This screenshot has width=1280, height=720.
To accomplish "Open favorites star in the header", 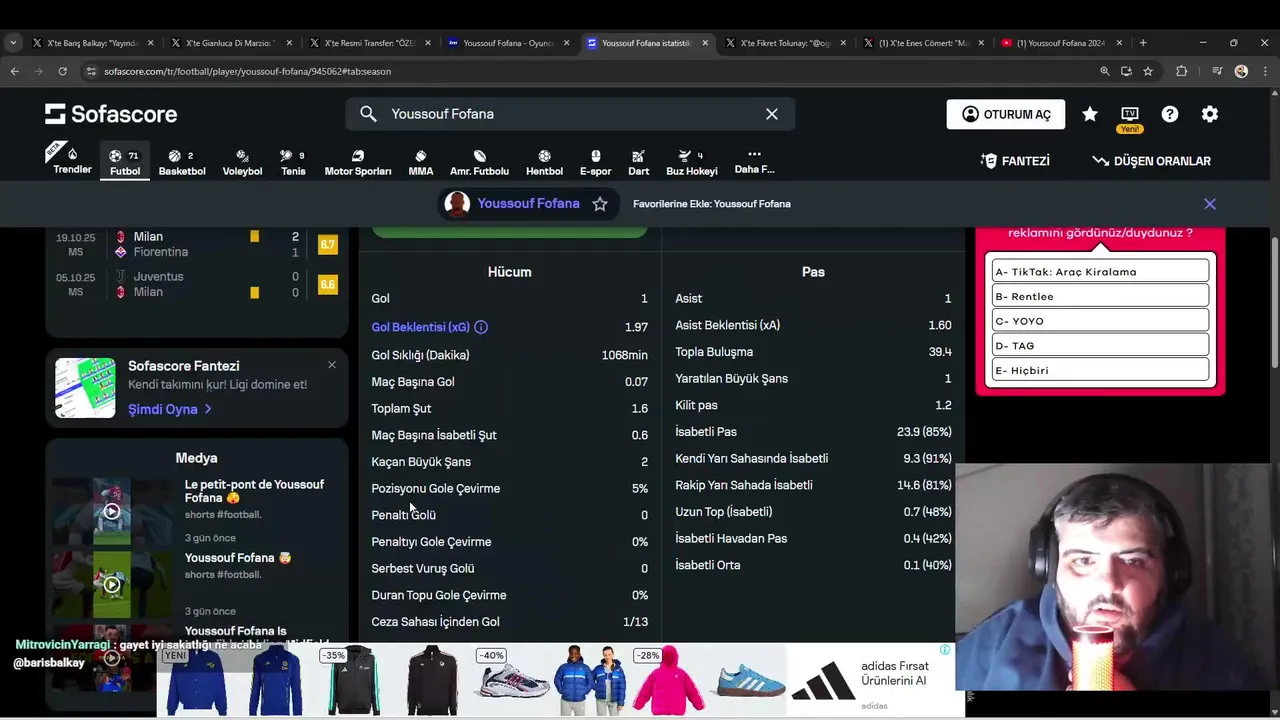I will 1090,114.
